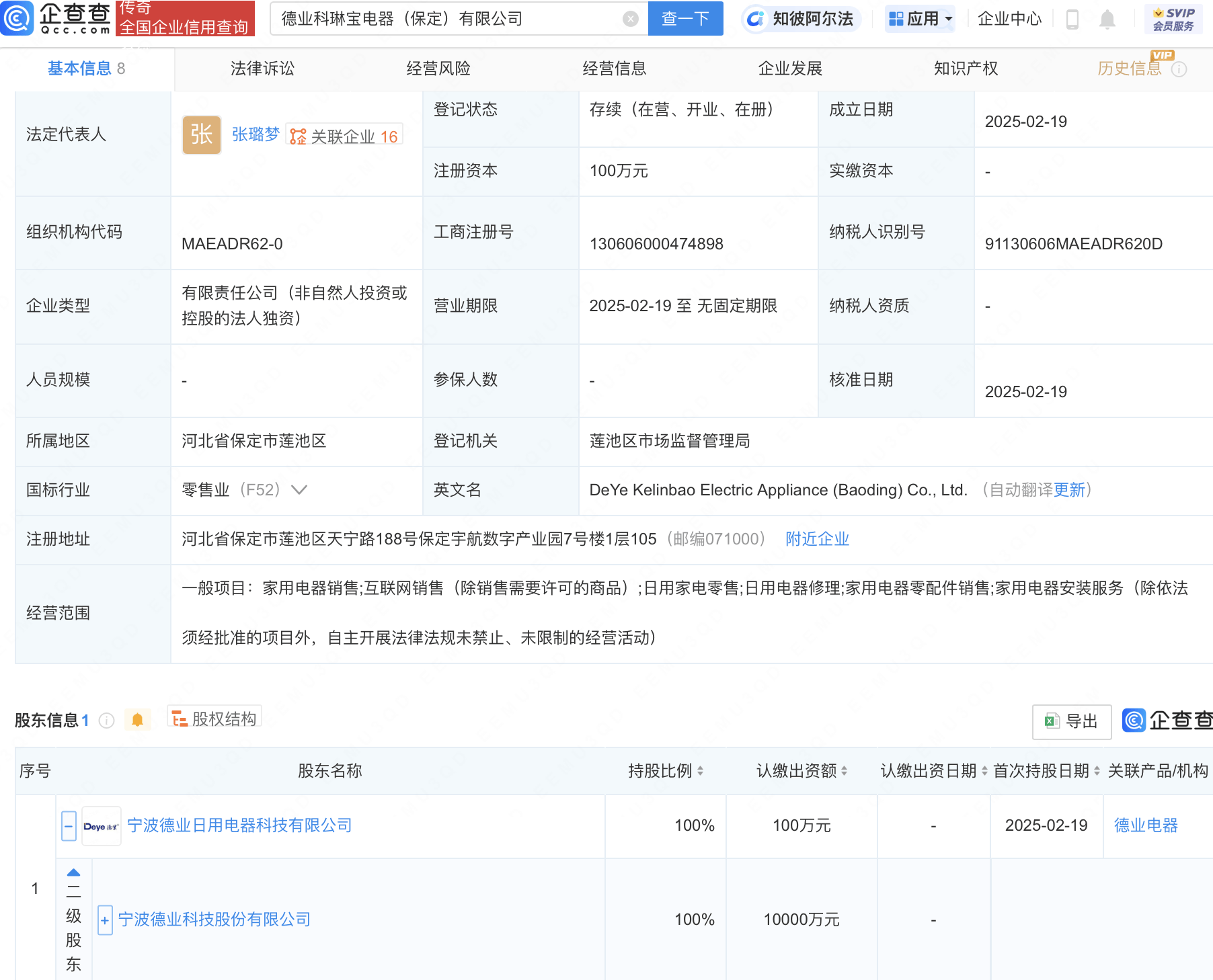Screen dimensions: 1213x980
Task: Open the 股权结构 equity structure viewer
Action: (x=214, y=718)
